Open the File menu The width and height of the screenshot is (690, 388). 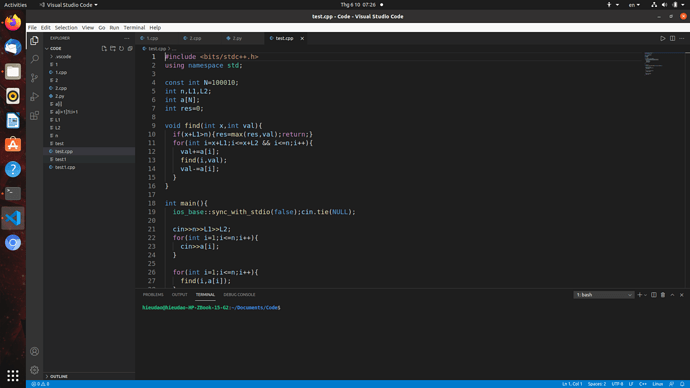pyautogui.click(x=32, y=27)
